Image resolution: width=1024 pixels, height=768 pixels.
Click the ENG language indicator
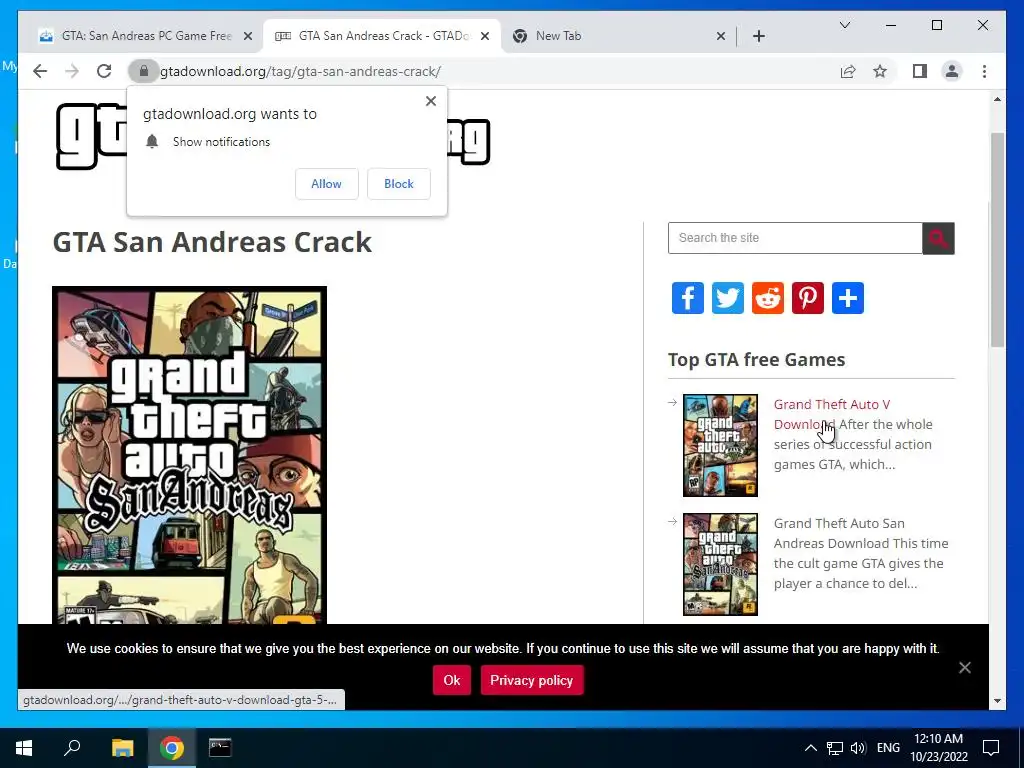pyautogui.click(x=888, y=748)
